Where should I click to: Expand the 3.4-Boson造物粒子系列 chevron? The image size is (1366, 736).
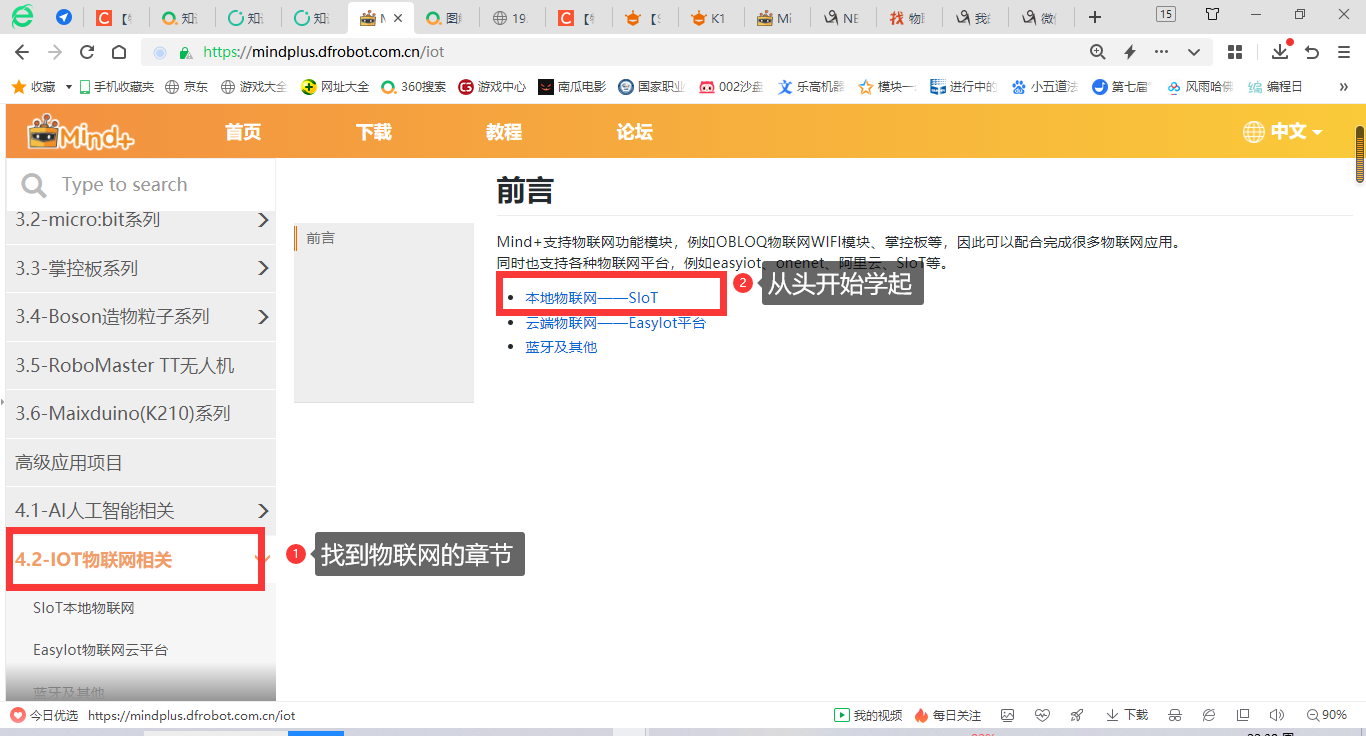(x=263, y=317)
